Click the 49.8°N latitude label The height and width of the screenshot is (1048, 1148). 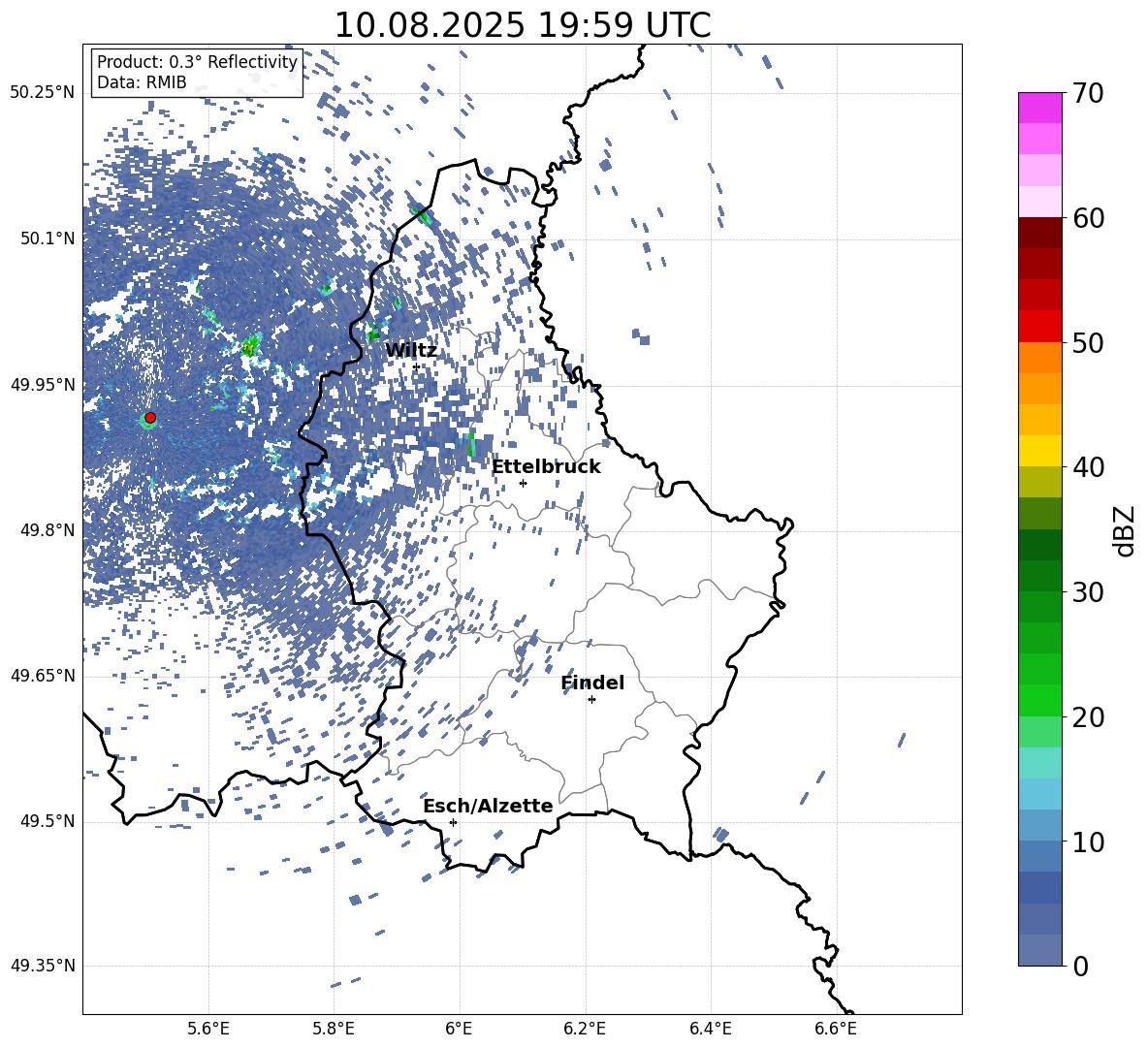pos(48,530)
